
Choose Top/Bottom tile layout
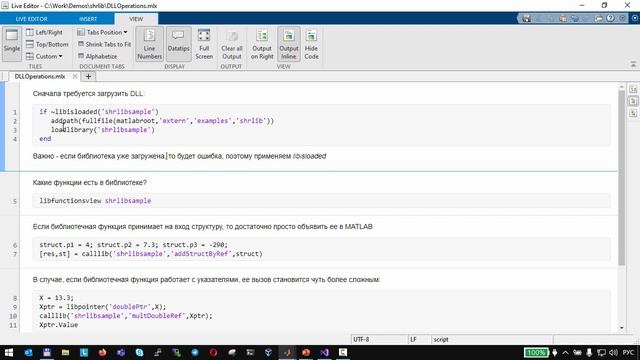click(x=47, y=44)
